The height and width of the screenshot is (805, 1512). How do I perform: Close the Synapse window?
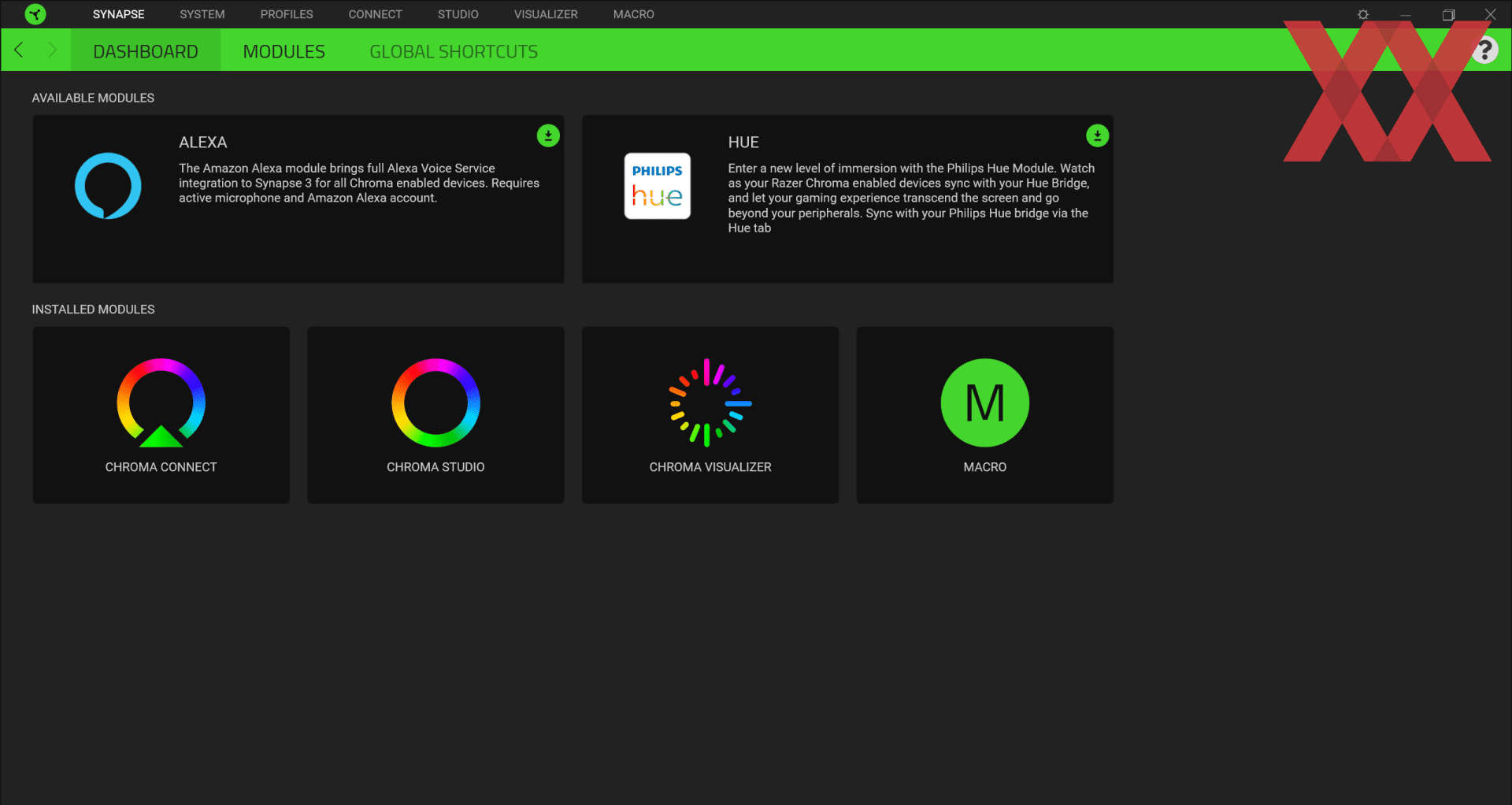[1491, 14]
